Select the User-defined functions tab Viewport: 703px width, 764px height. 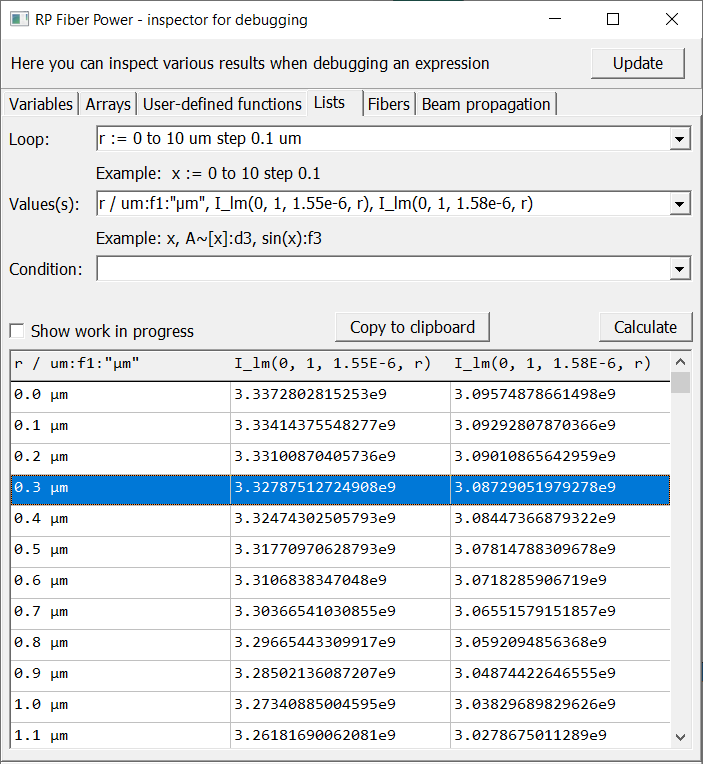[x=222, y=104]
